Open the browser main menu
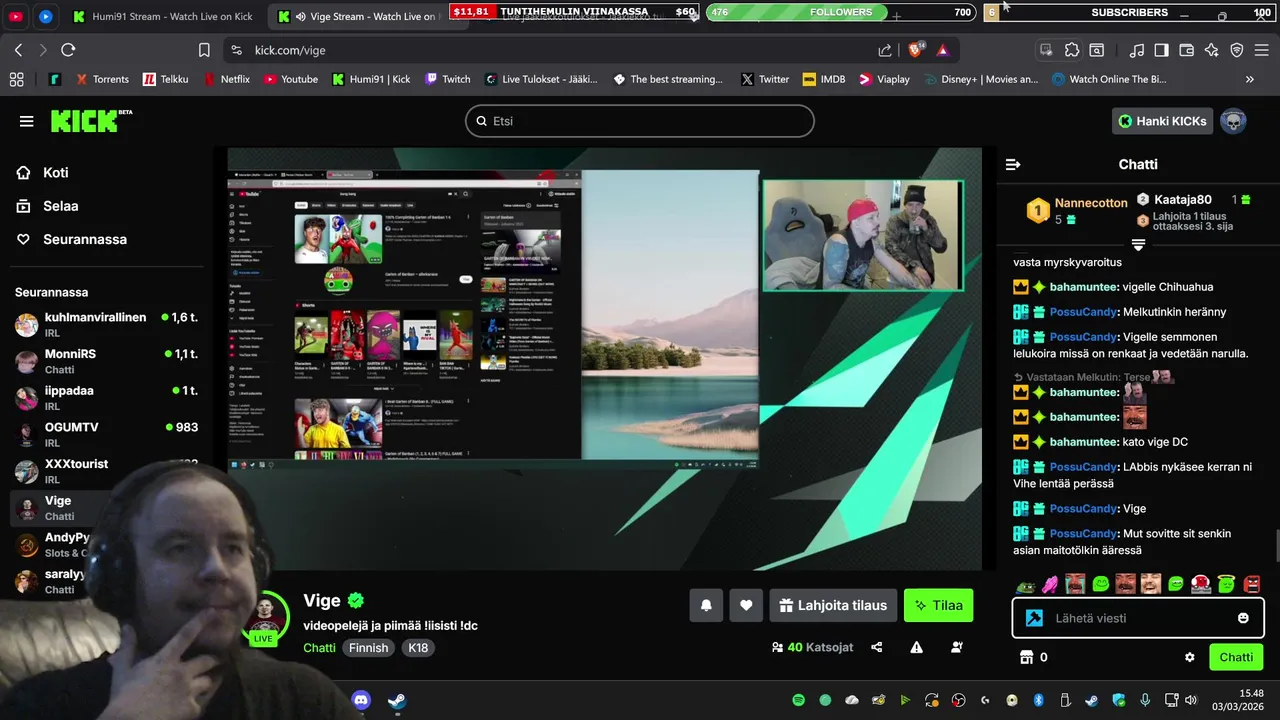Viewport: 1280px width, 720px height. tap(1262, 50)
